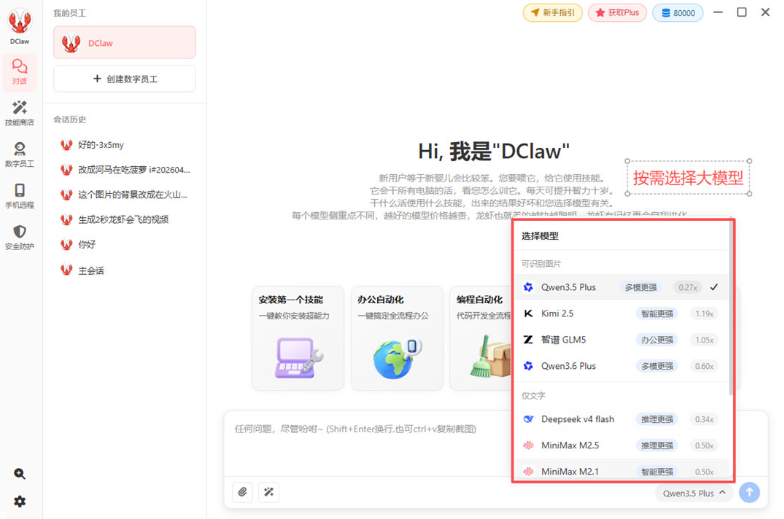Click the MiniMax M2.5 waveform icon

(528, 445)
